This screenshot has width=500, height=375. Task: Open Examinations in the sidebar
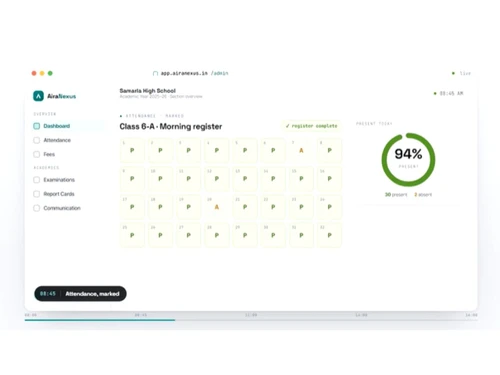click(x=68, y=180)
